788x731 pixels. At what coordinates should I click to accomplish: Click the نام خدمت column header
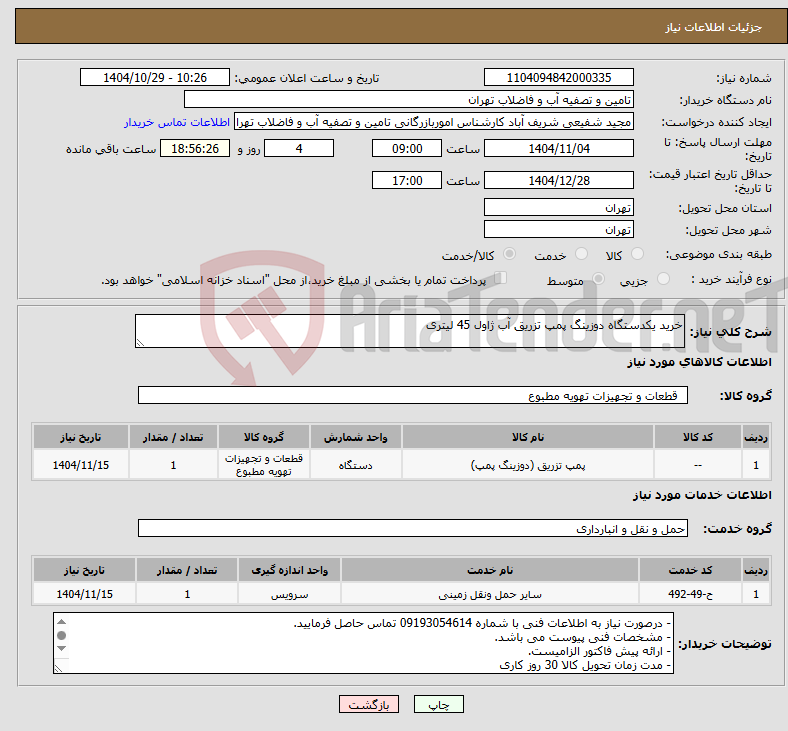[x=490, y=570]
